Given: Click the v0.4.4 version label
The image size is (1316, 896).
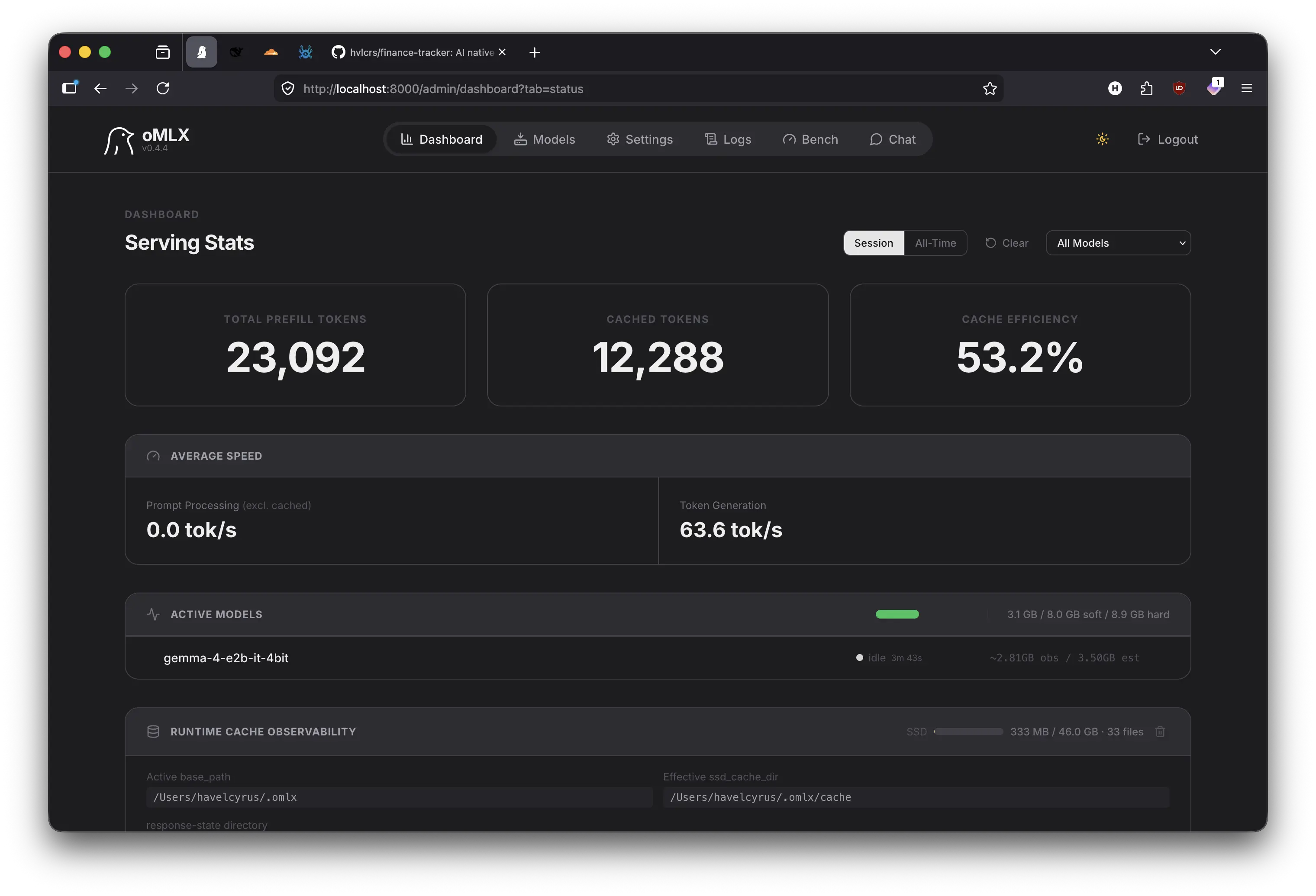Looking at the screenshot, I should pyautogui.click(x=155, y=148).
